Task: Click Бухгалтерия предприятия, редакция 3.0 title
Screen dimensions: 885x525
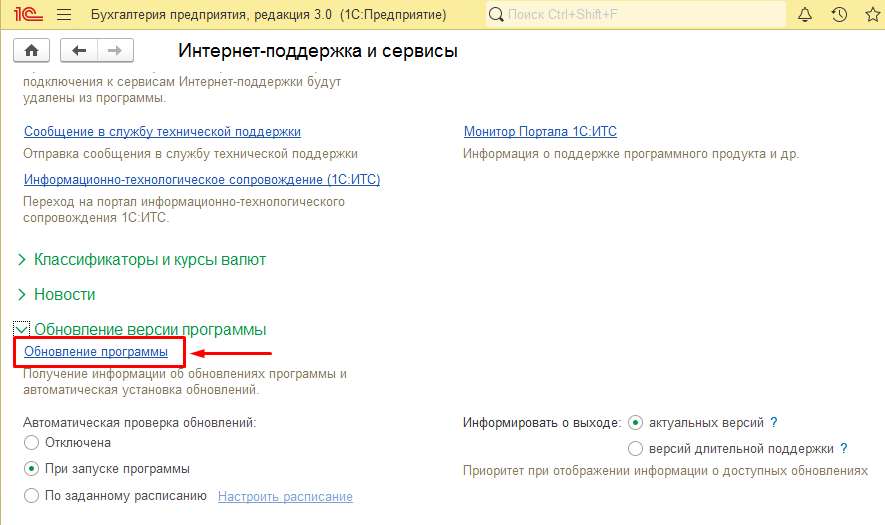Action: [x=212, y=15]
